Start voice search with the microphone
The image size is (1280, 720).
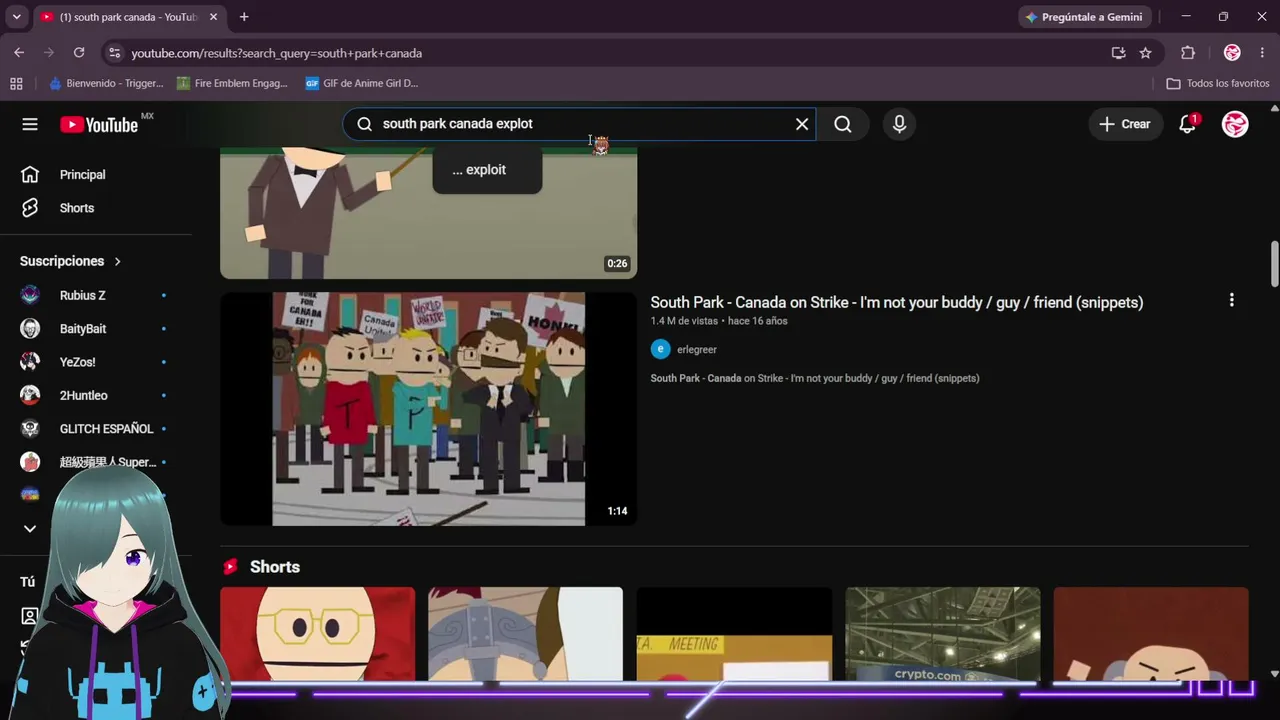tap(899, 124)
